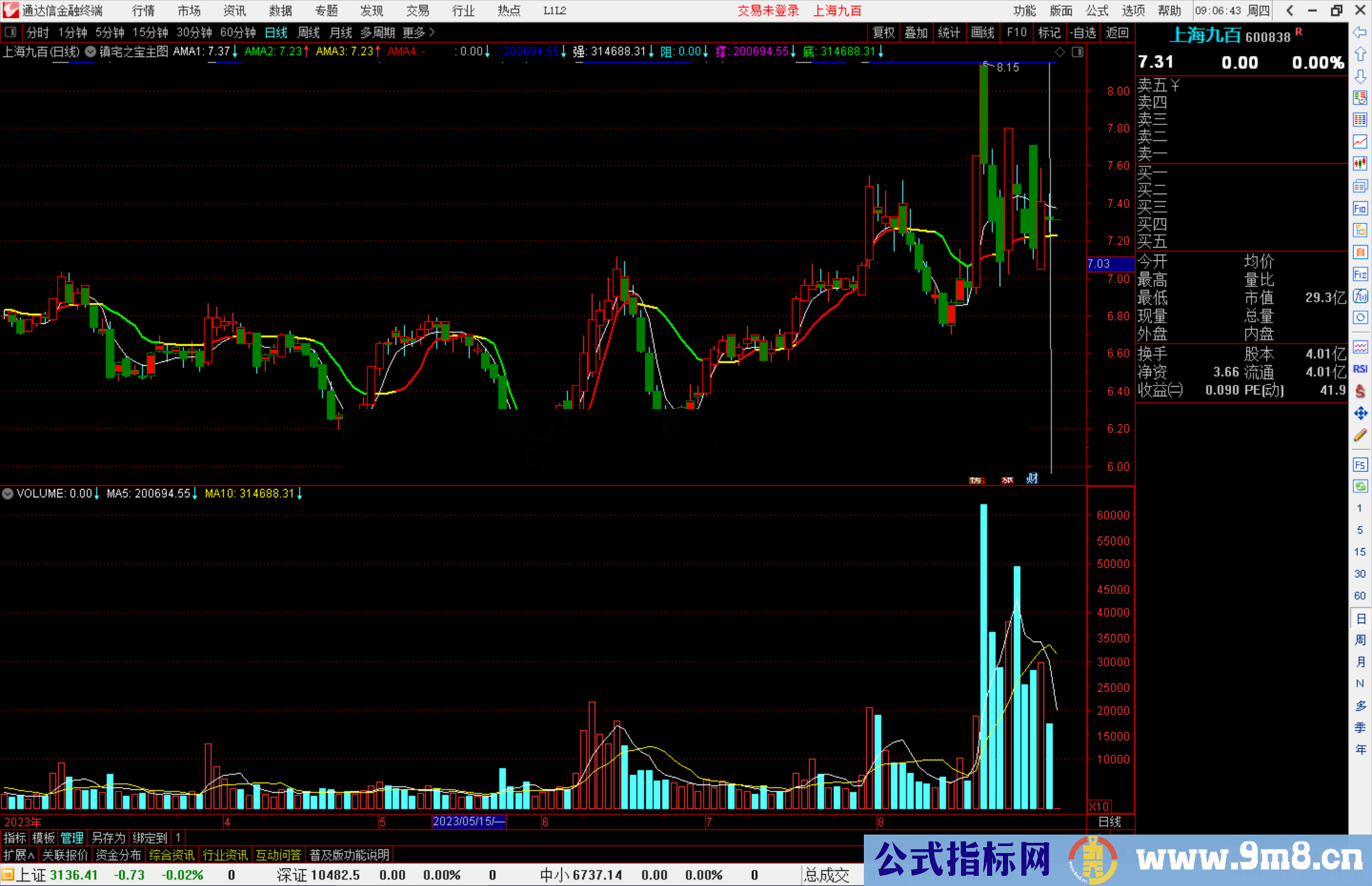Click the green refresh icon in sidebar
This screenshot has height=886, width=1372.
[1360, 487]
